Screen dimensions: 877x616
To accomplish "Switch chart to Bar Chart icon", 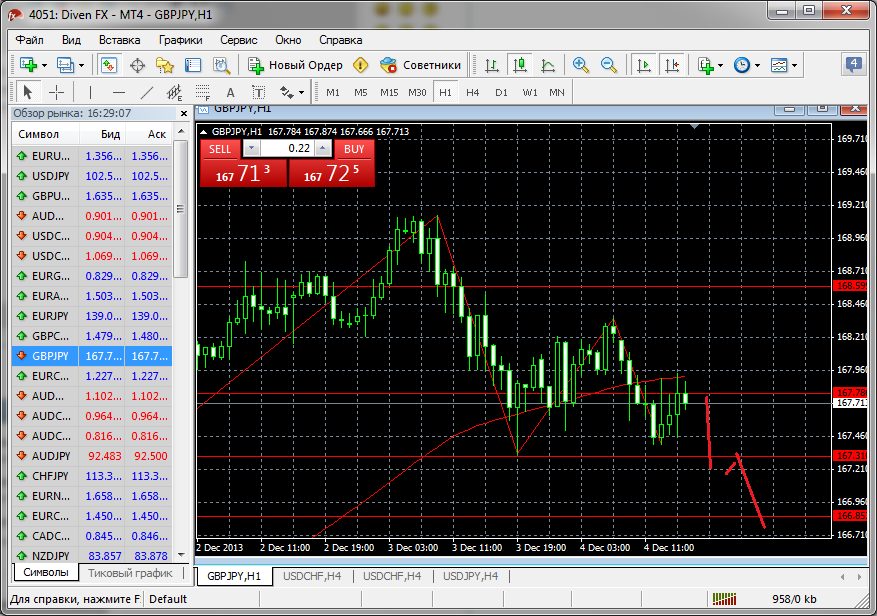I will pos(492,65).
